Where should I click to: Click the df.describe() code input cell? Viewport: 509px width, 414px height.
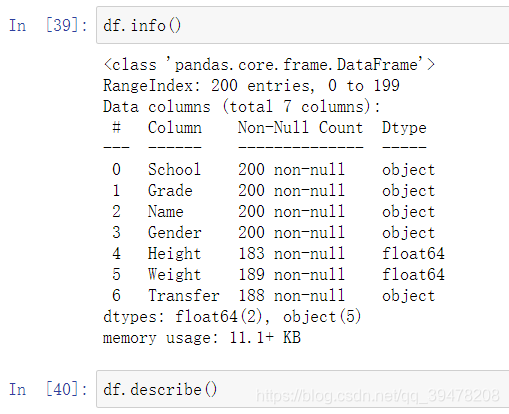[303, 389]
